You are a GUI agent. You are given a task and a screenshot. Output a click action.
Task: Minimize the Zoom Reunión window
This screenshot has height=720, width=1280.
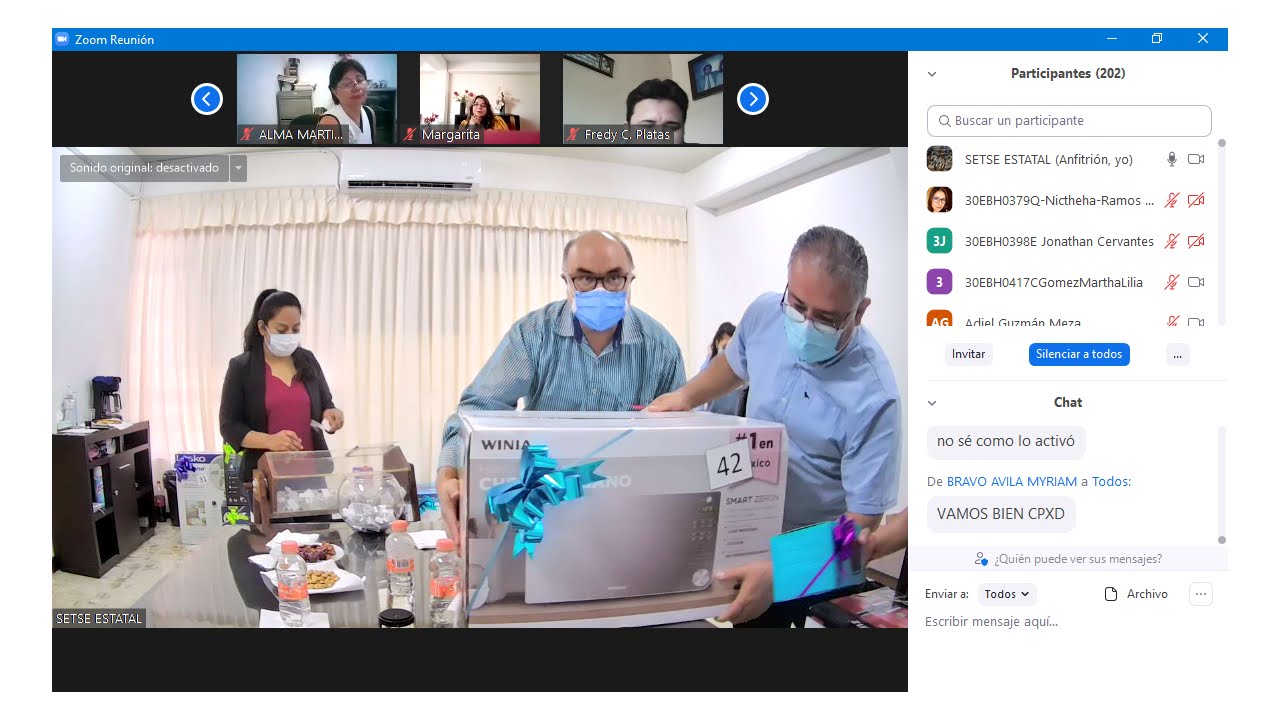coord(1112,39)
